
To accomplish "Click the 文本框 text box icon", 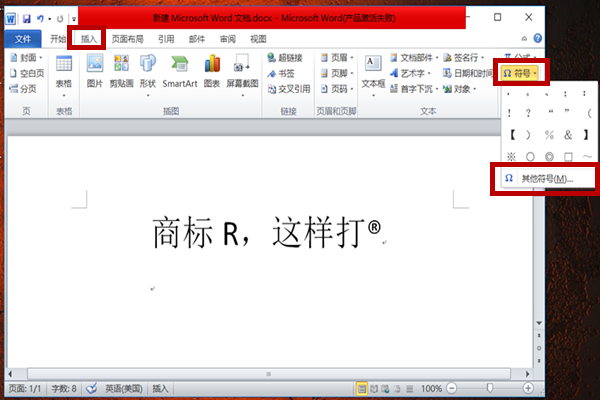I will pos(373,75).
